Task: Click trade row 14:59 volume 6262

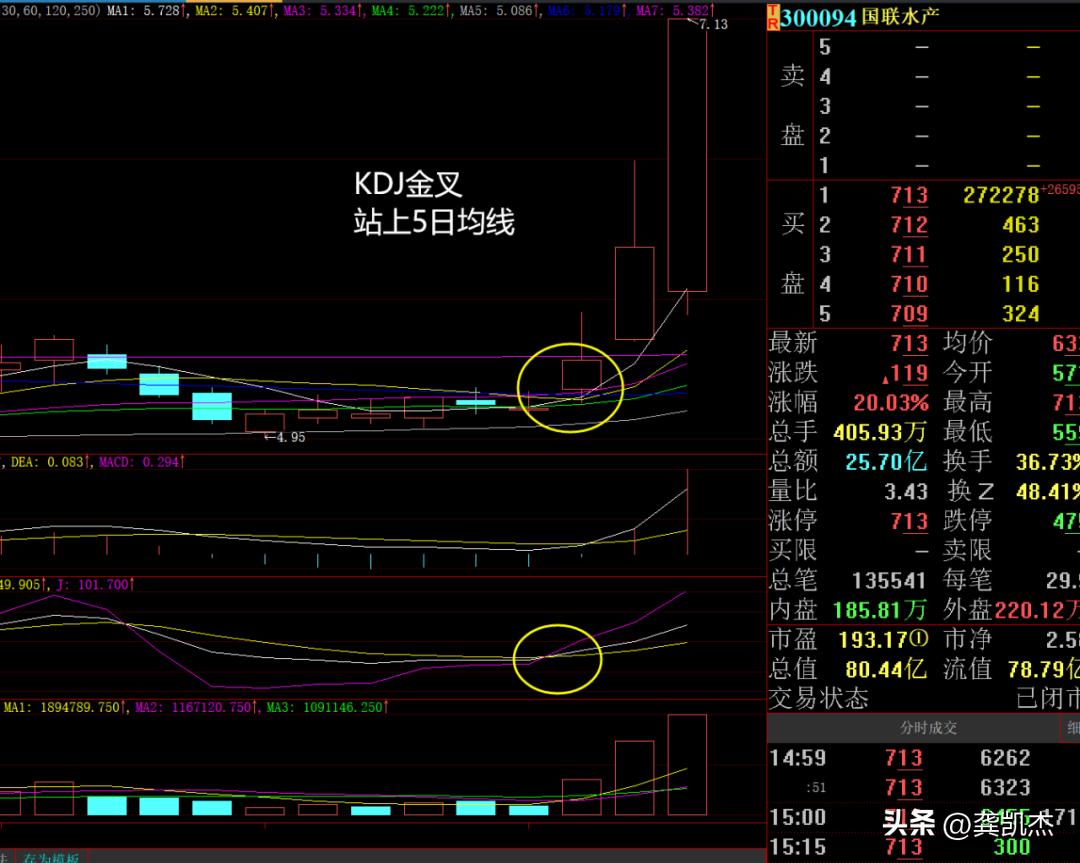Action: pyautogui.click(x=1005, y=758)
